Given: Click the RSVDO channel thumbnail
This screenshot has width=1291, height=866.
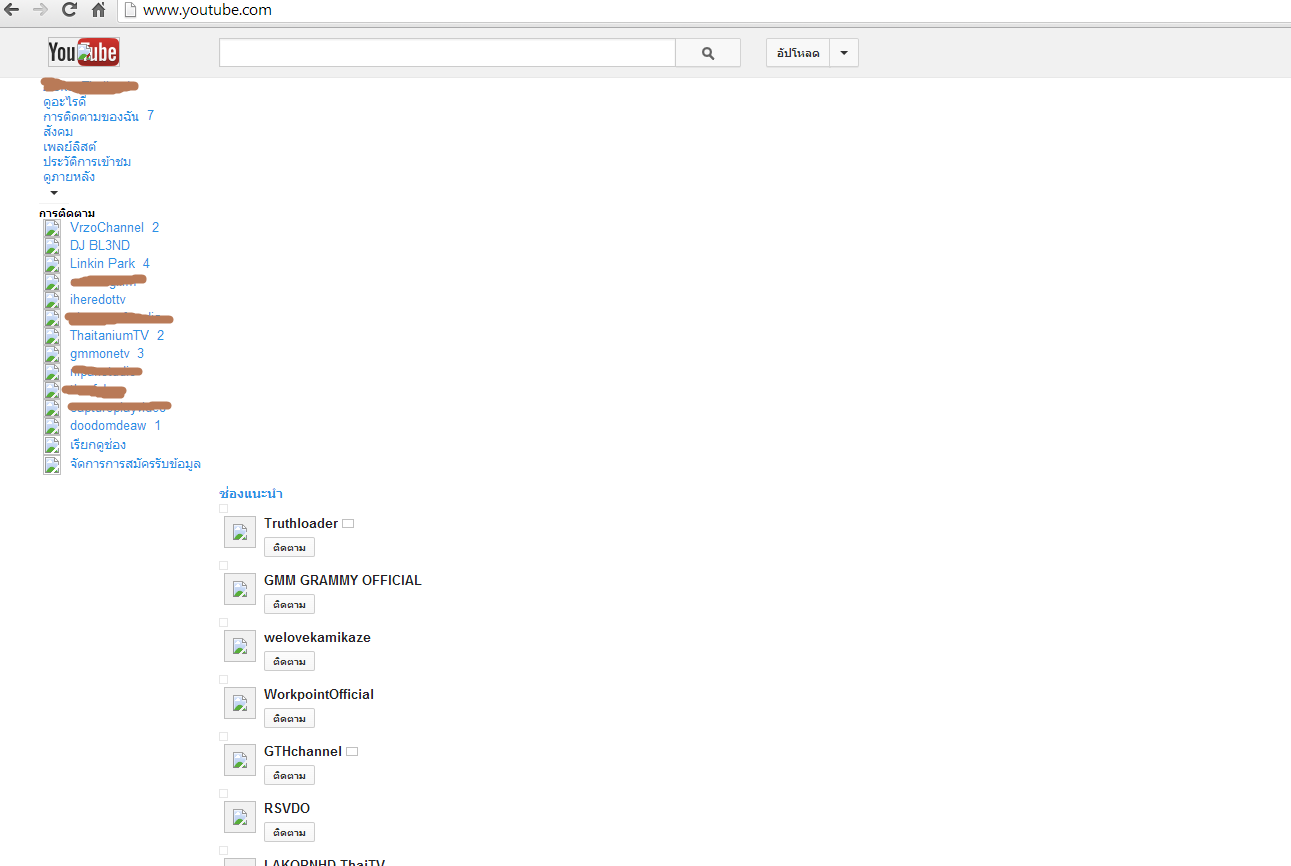Looking at the screenshot, I should pyautogui.click(x=240, y=817).
